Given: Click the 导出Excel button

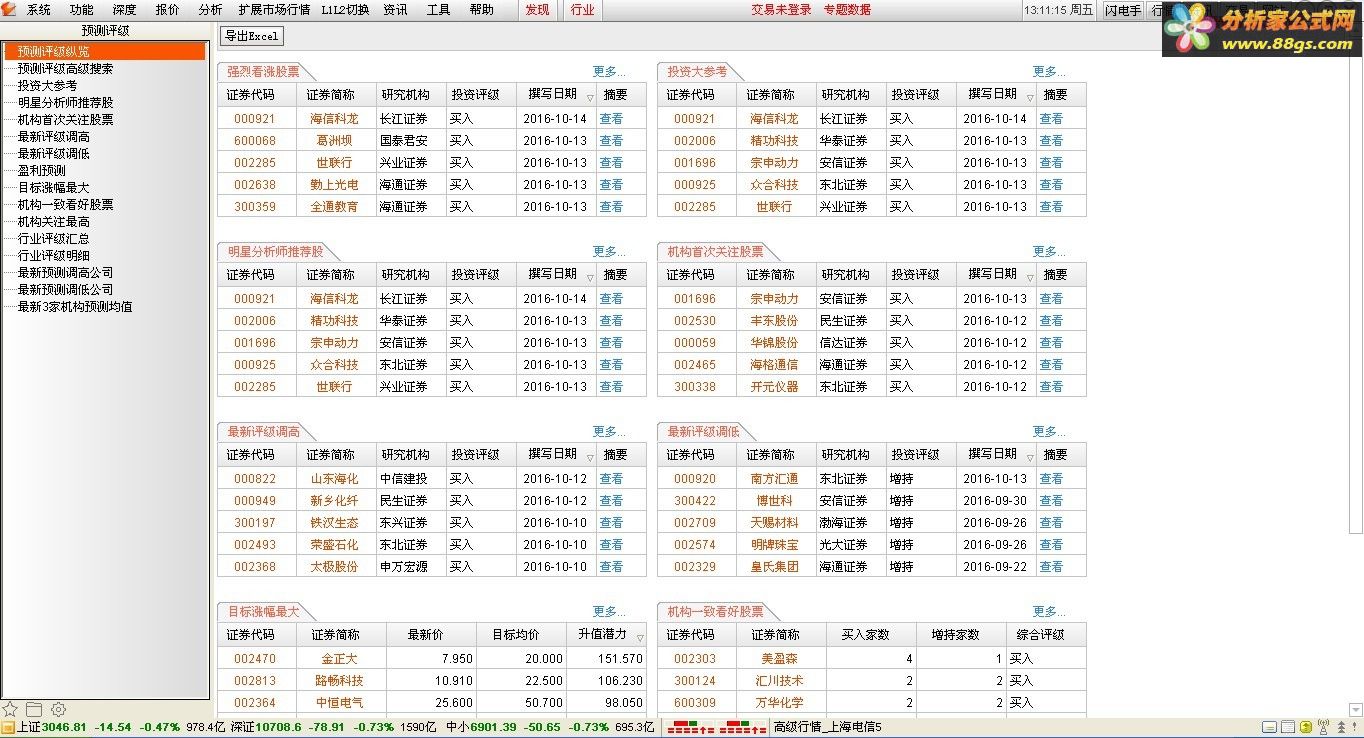Looking at the screenshot, I should click(252, 36).
